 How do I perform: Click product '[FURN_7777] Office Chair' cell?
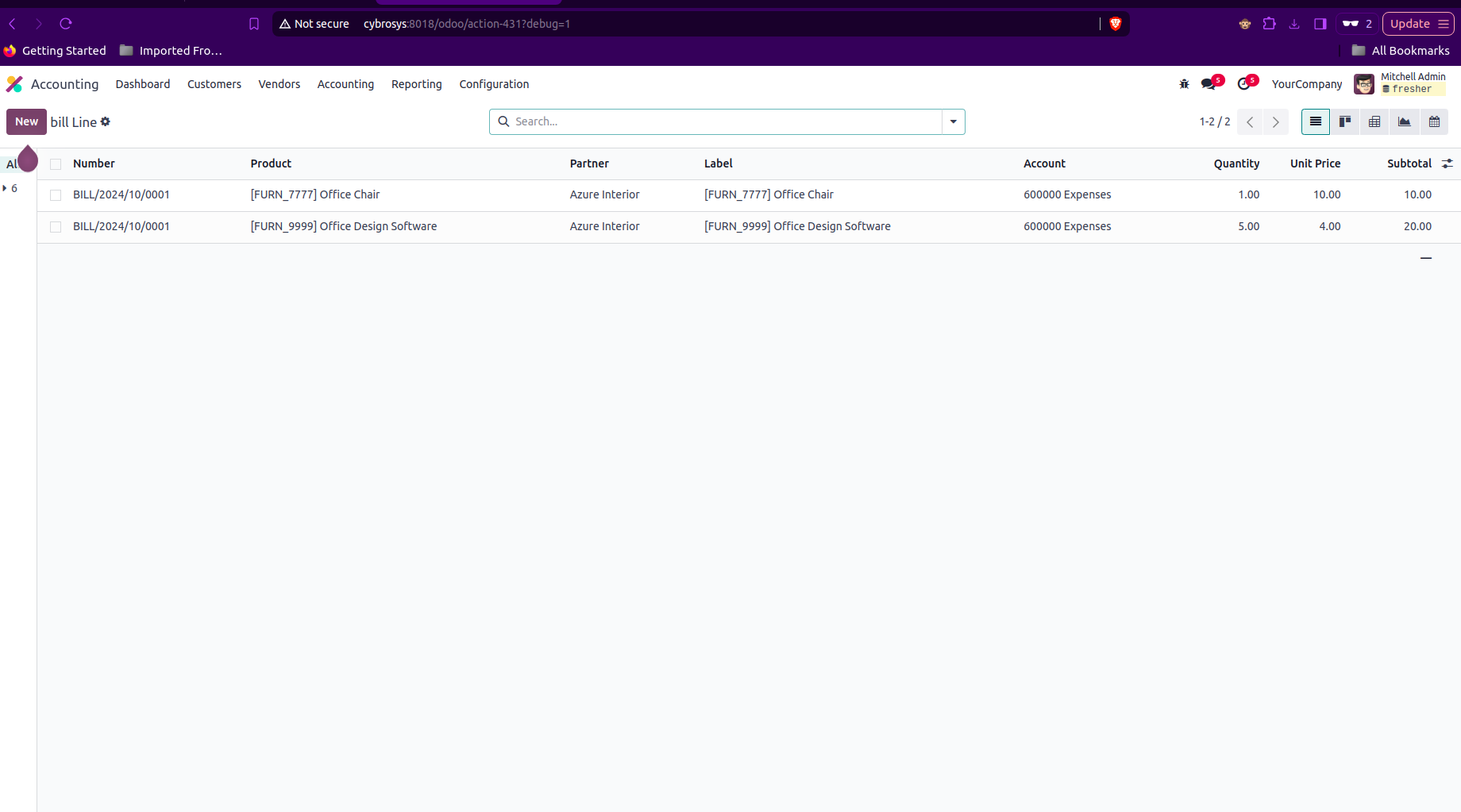[x=315, y=194]
